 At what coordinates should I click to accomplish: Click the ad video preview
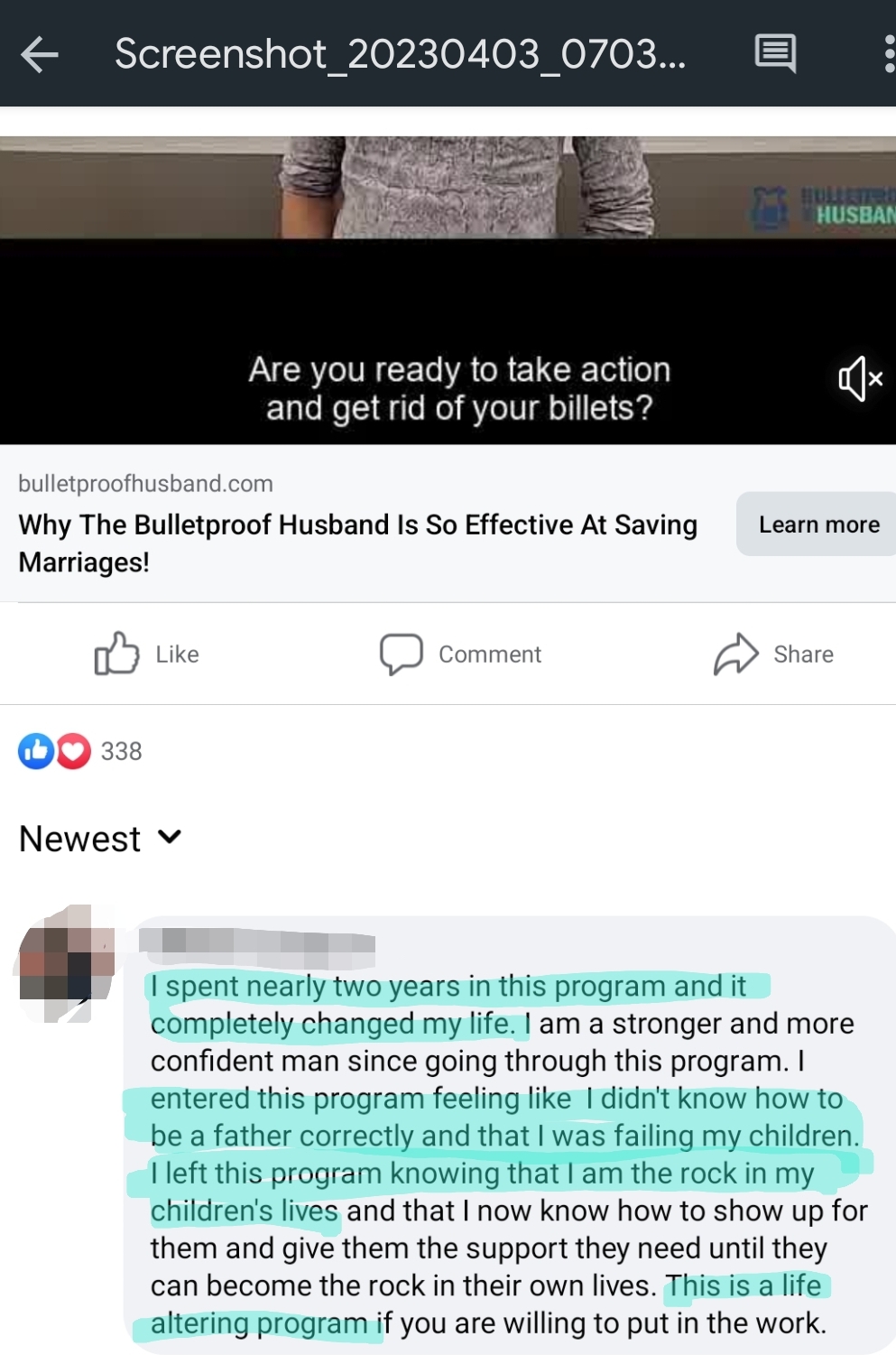448,290
